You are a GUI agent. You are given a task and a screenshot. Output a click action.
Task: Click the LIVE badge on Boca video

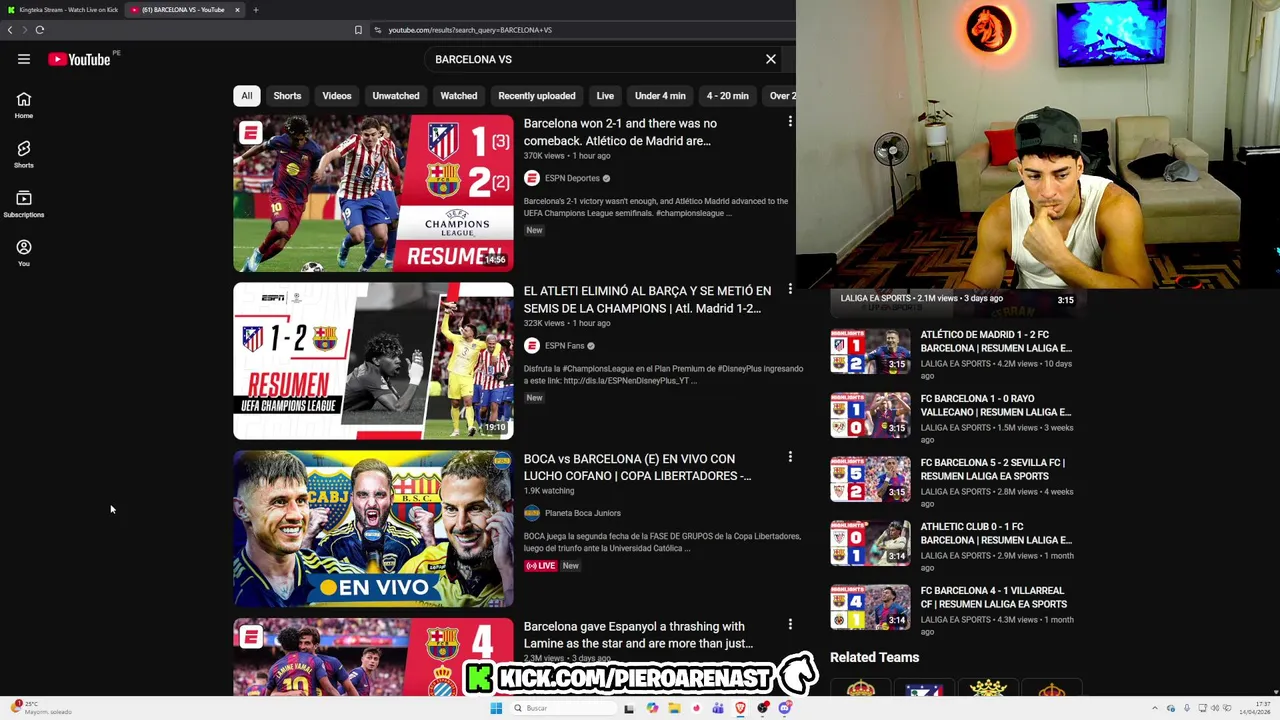540,566
